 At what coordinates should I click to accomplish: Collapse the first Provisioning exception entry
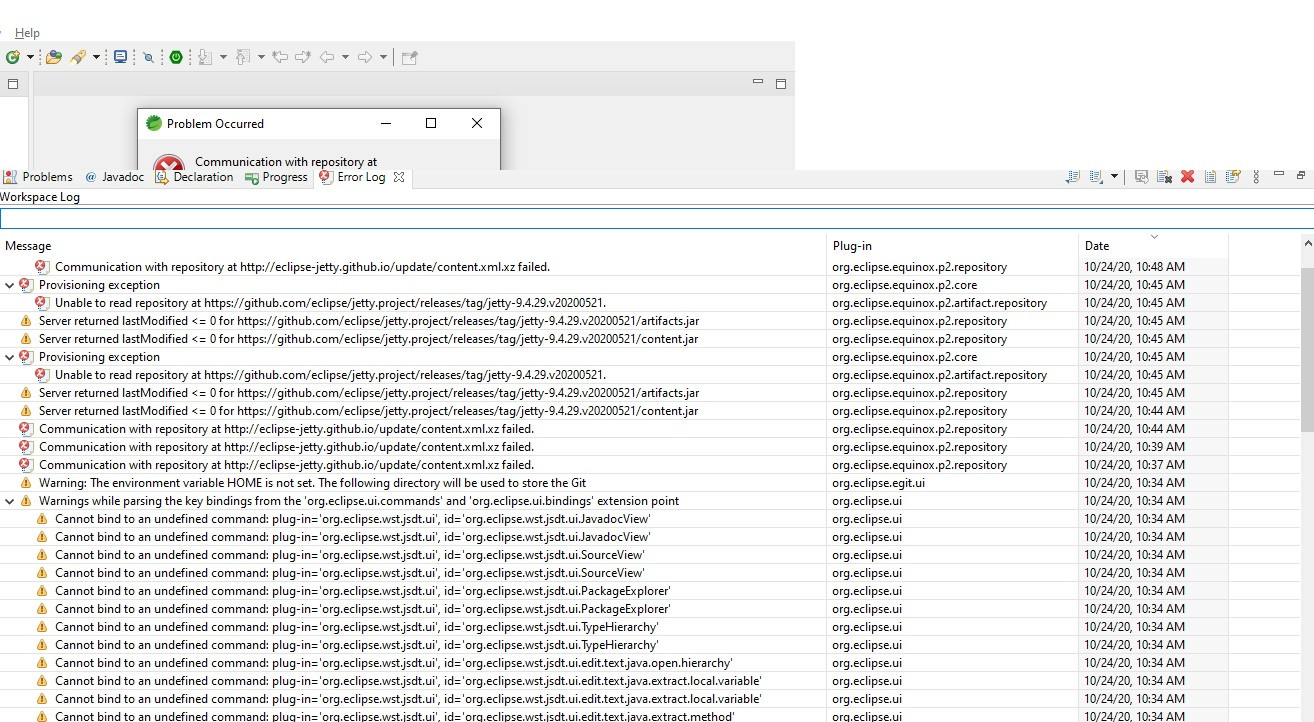[10, 285]
